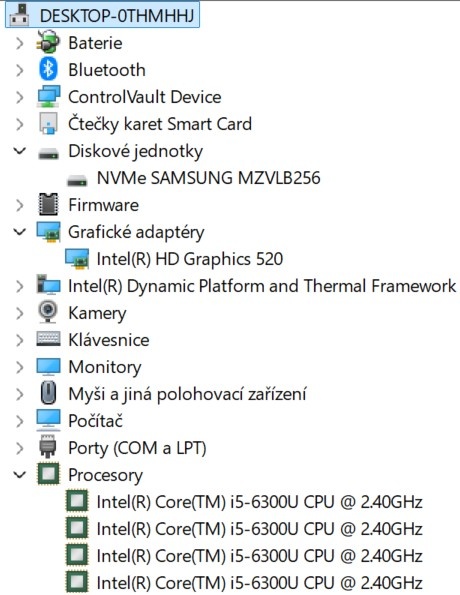Click the computer icon beside DESKTOP-0THMHHJ
This screenshot has height=595, width=460.
[x=20, y=16]
